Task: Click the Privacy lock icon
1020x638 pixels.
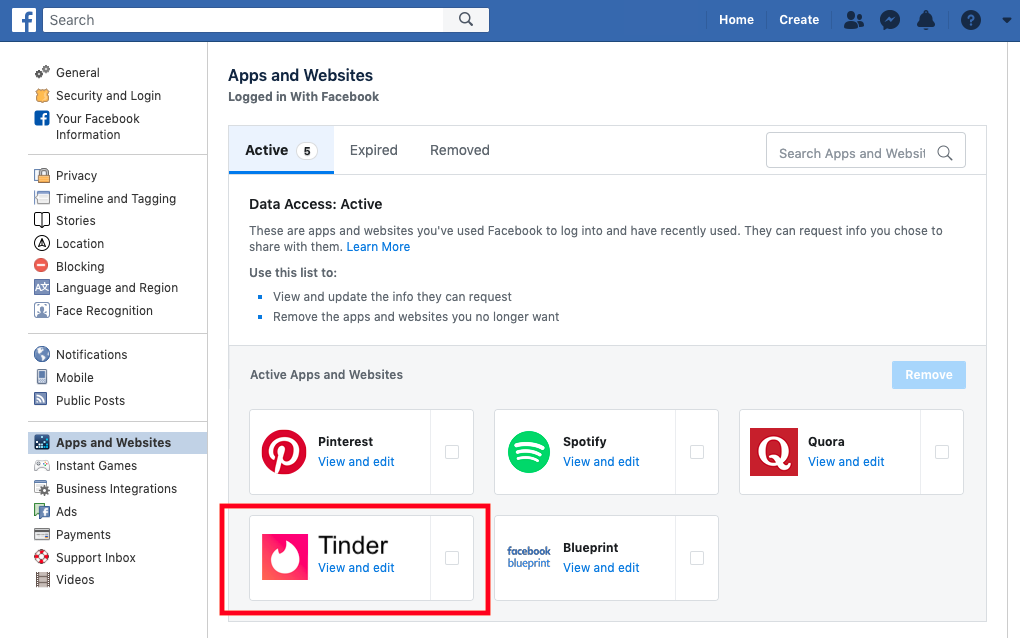Action: point(42,176)
